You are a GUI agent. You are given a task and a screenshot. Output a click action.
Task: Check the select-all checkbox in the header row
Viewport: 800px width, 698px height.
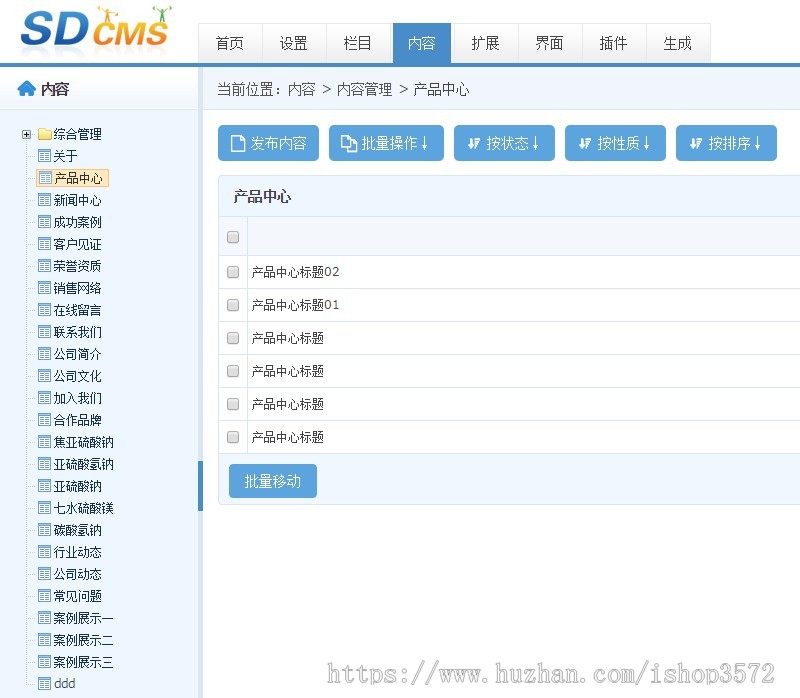tap(233, 237)
